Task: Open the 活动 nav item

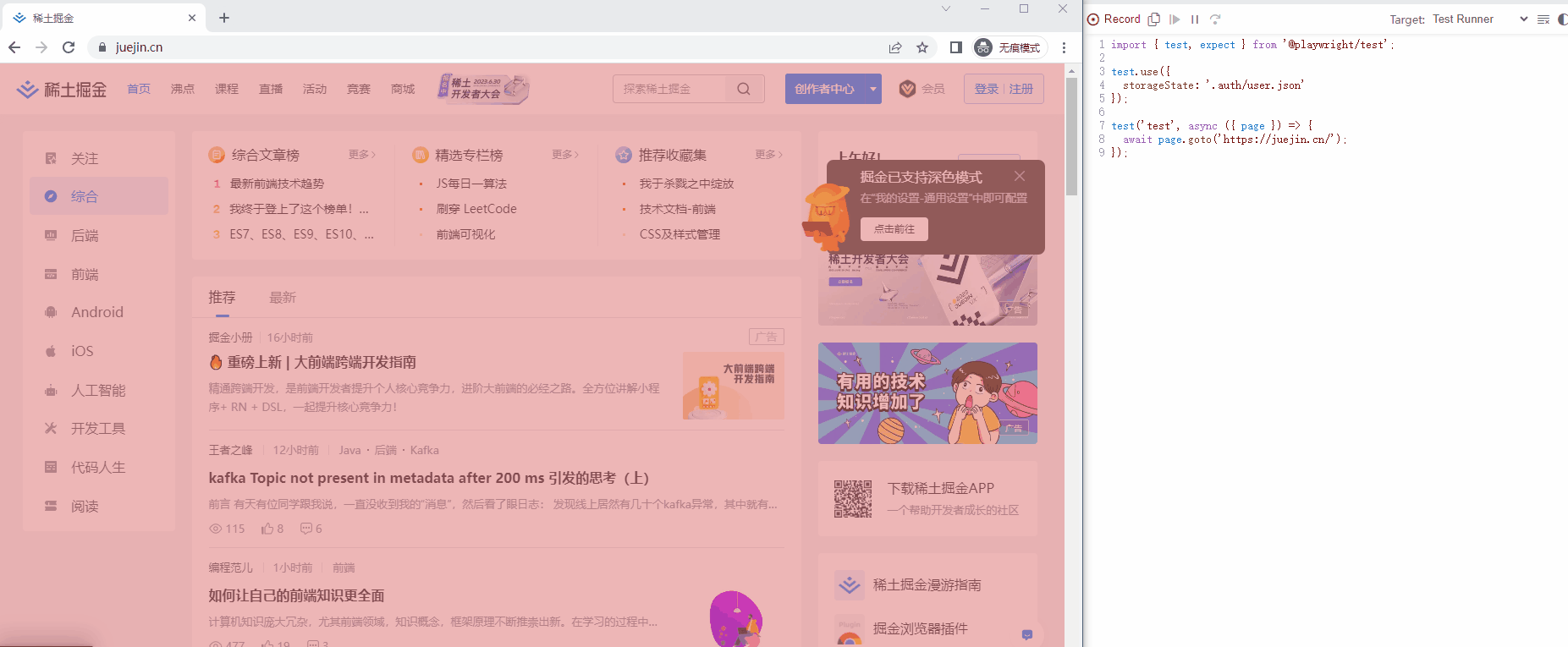Action: 315,89
